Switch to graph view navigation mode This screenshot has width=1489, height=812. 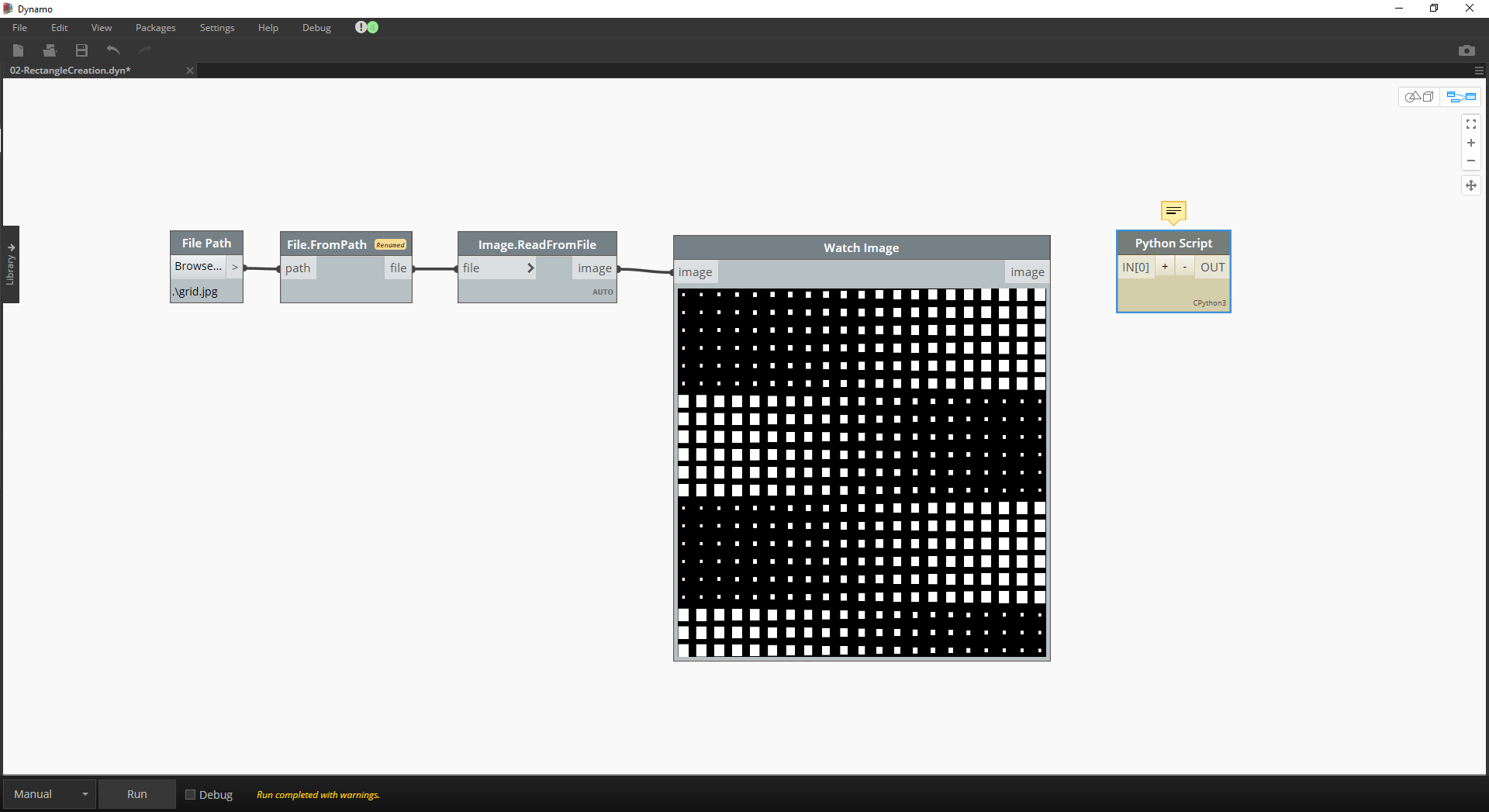pyautogui.click(x=1461, y=97)
